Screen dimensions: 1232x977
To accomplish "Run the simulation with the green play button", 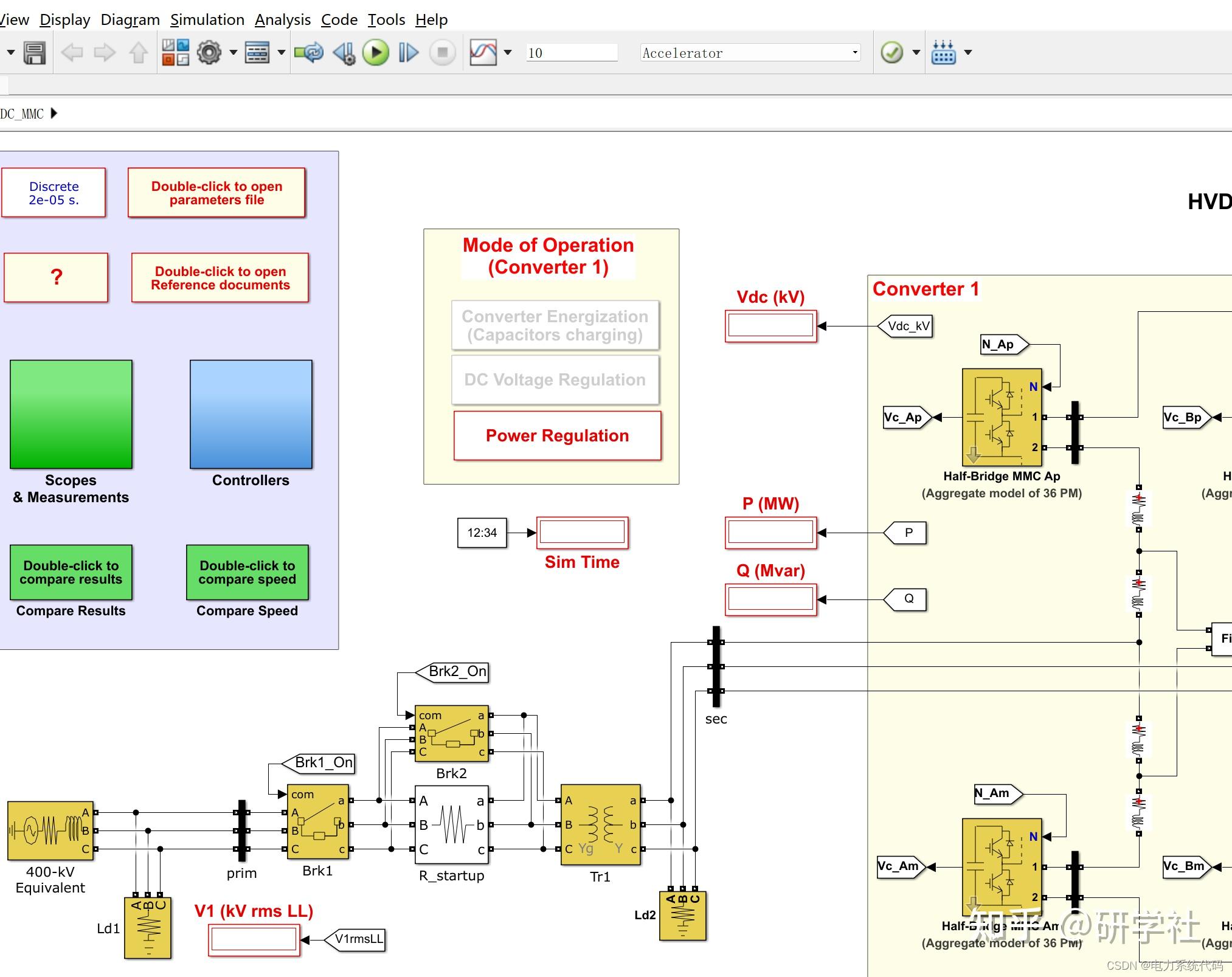I will pos(375,53).
